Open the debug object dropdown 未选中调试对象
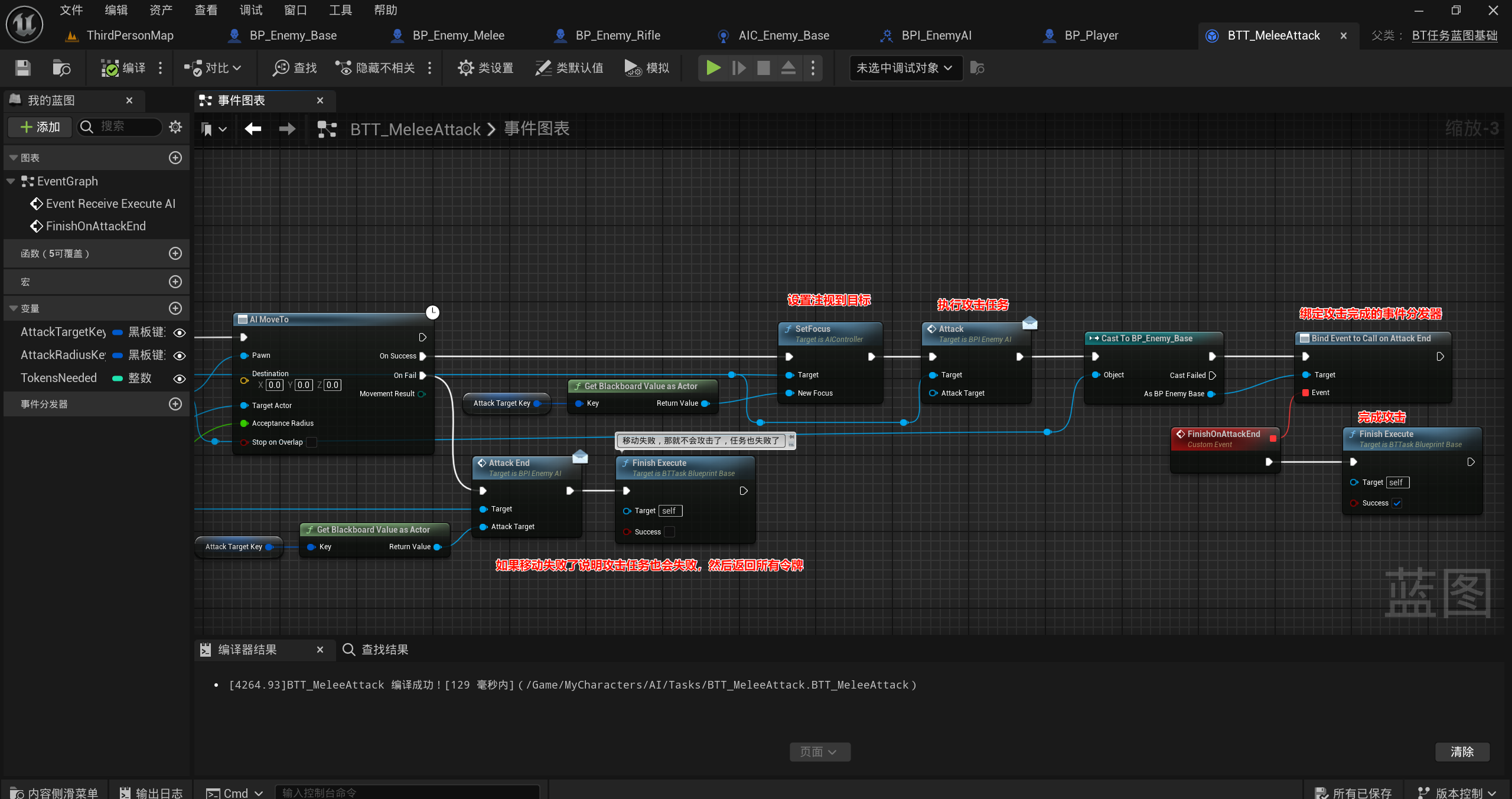Image resolution: width=1512 pixels, height=799 pixels. 904,68
